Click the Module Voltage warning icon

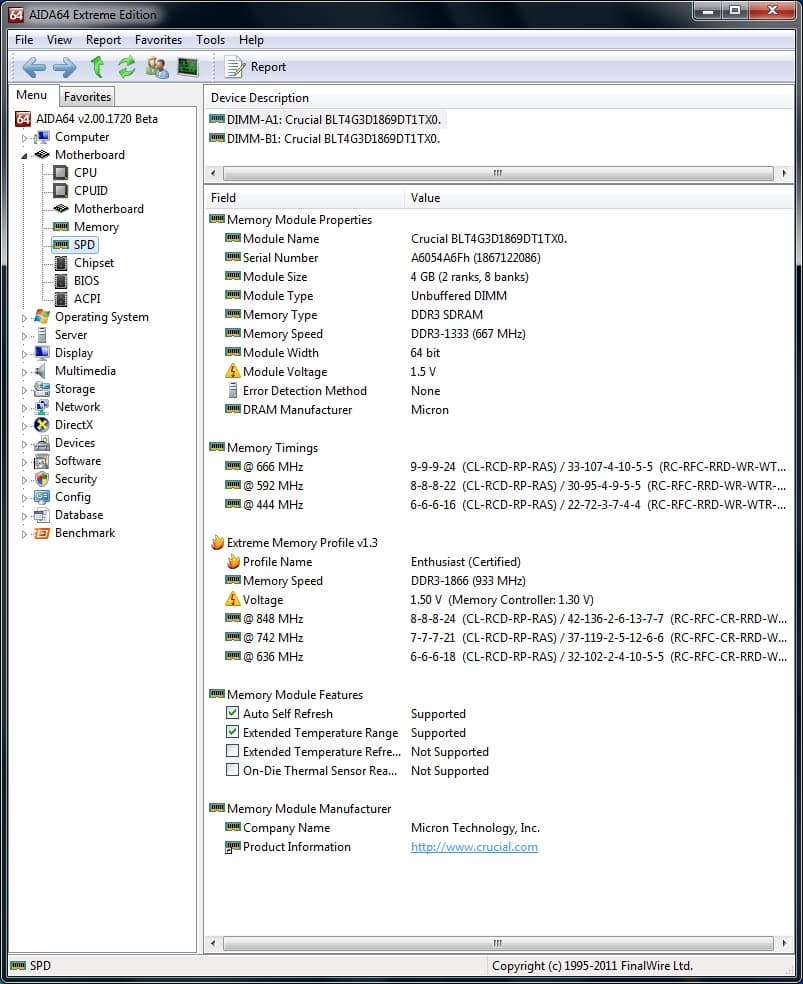click(233, 372)
